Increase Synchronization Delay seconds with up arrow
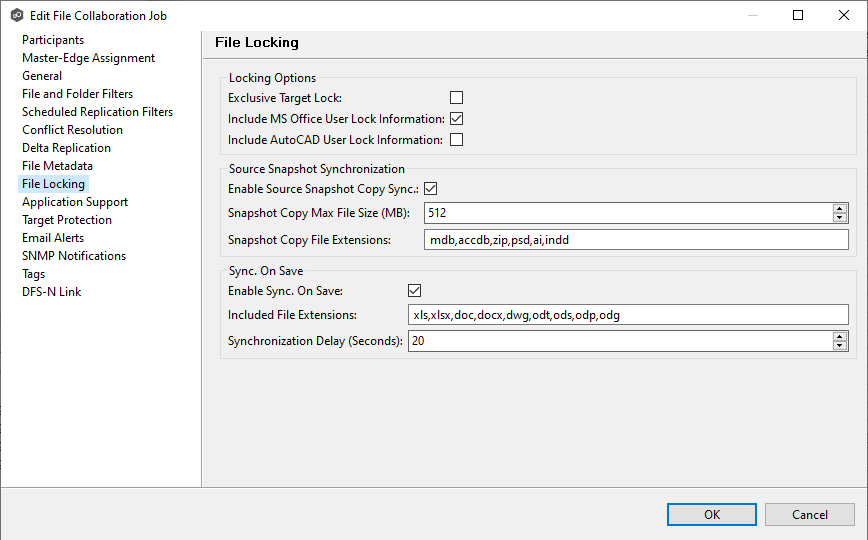Image resolution: width=868 pixels, height=540 pixels. tap(840, 336)
